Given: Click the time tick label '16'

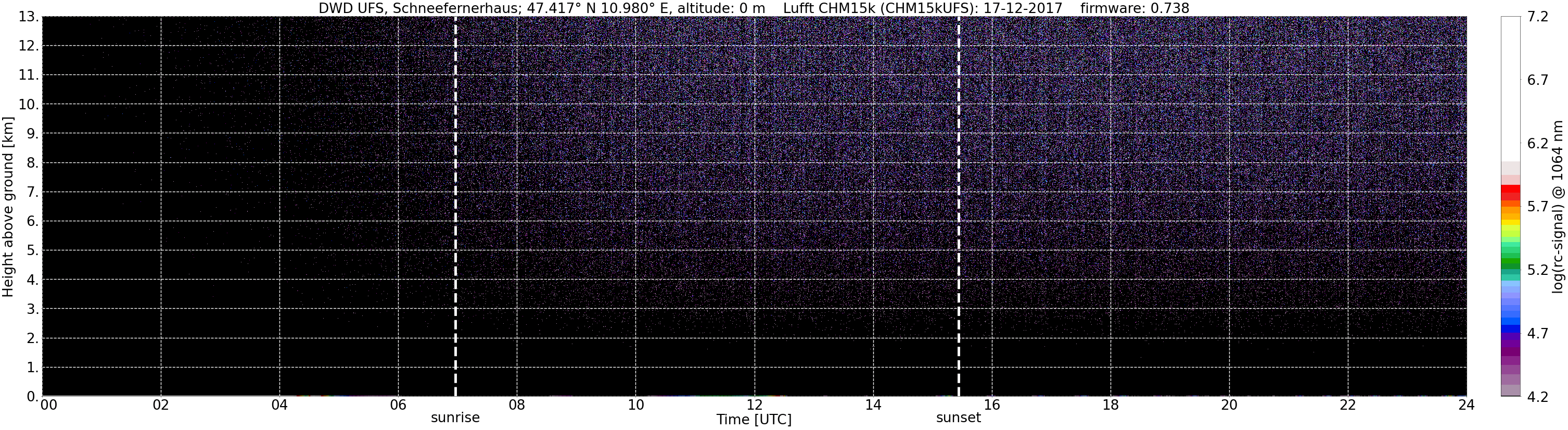Looking at the screenshot, I should [x=991, y=405].
